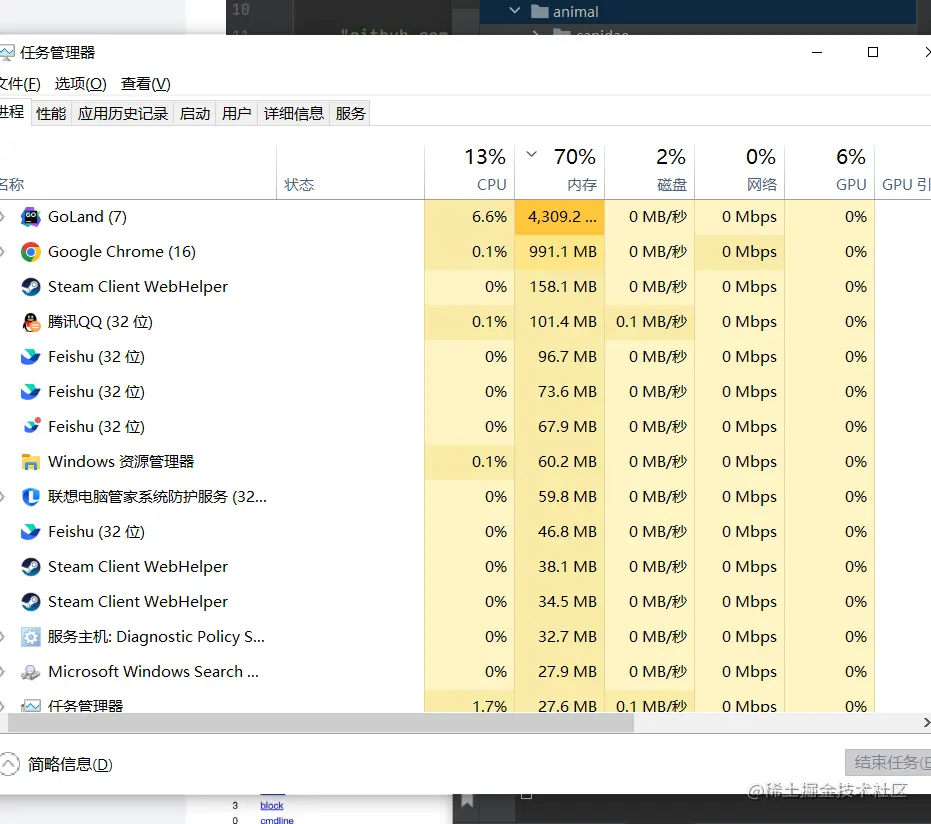Sort by the 内存 column header

click(x=560, y=172)
